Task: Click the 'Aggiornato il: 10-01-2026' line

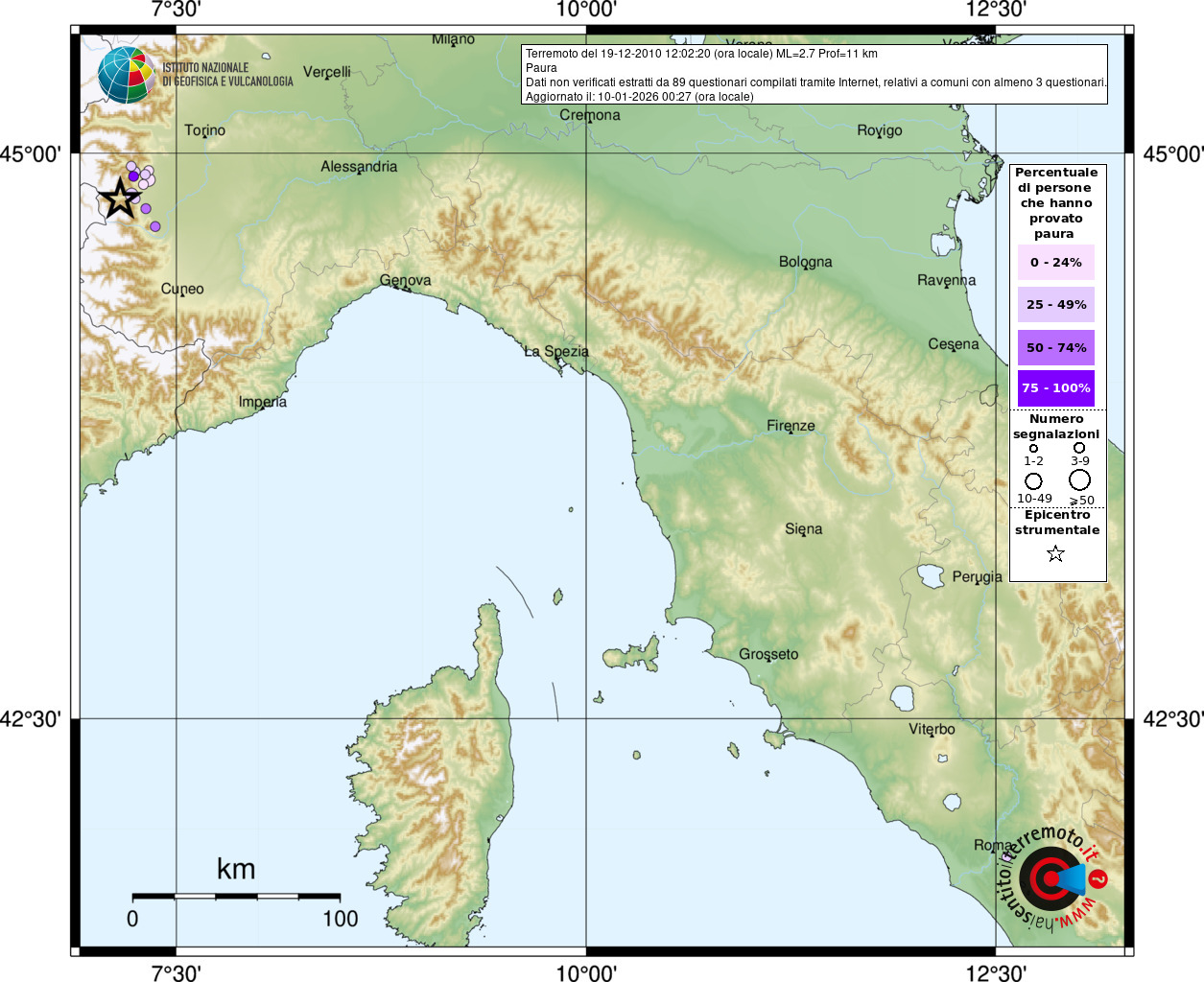Action: (639, 97)
